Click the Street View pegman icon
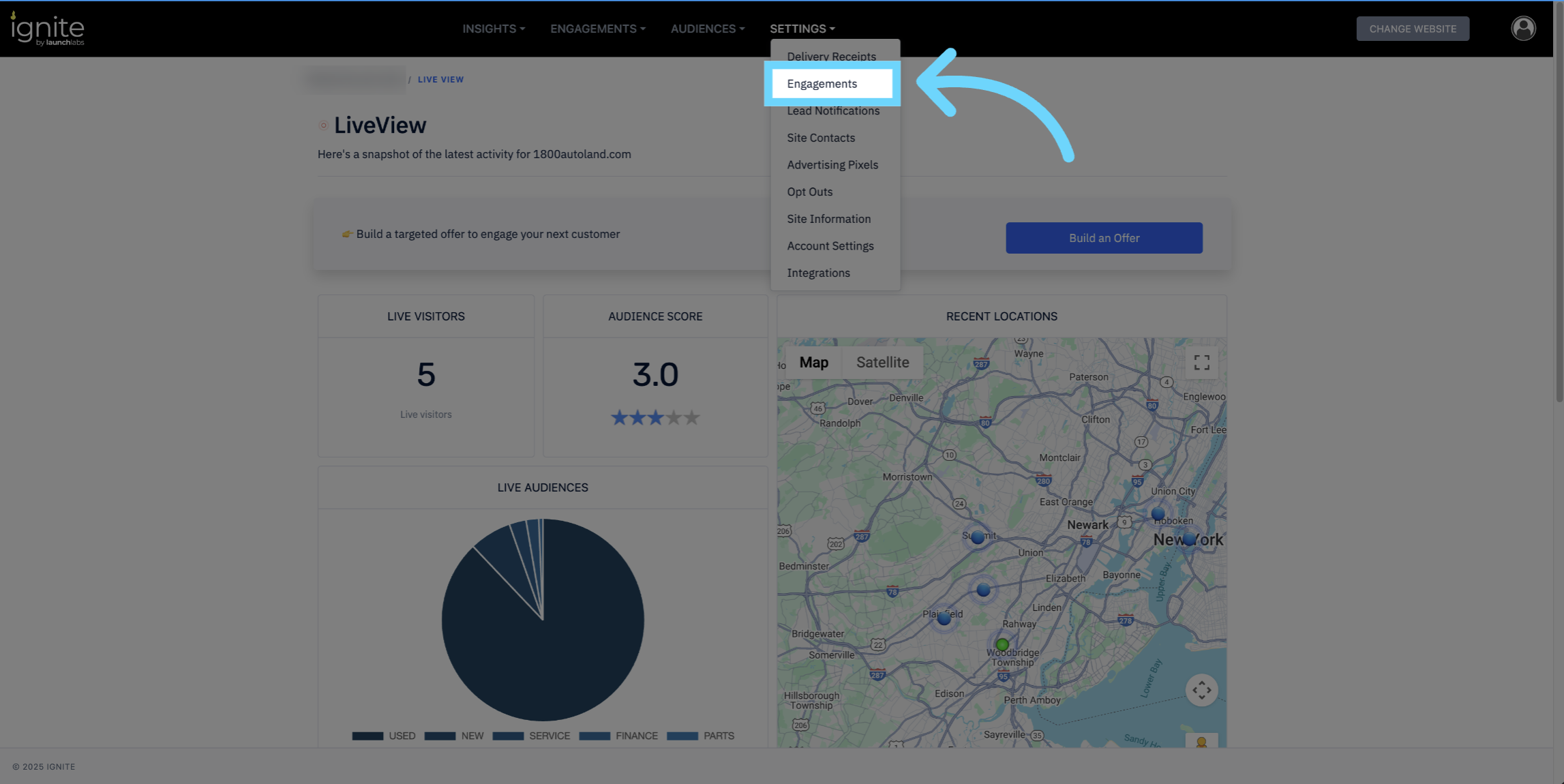The width and height of the screenshot is (1564, 784). point(1201,742)
